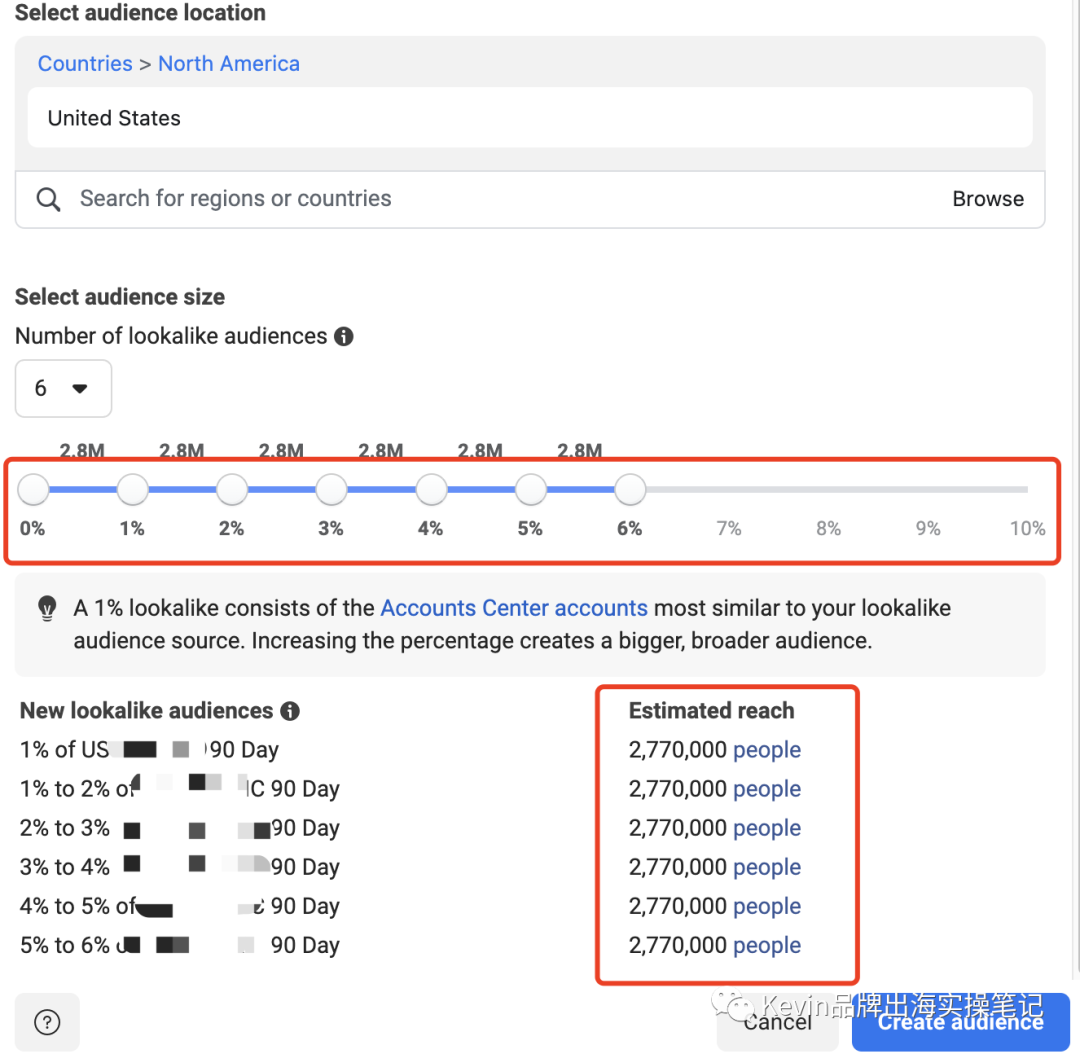Screen dimensions: 1080x1054
Task: Click the search magnifier icon
Action: (x=48, y=199)
